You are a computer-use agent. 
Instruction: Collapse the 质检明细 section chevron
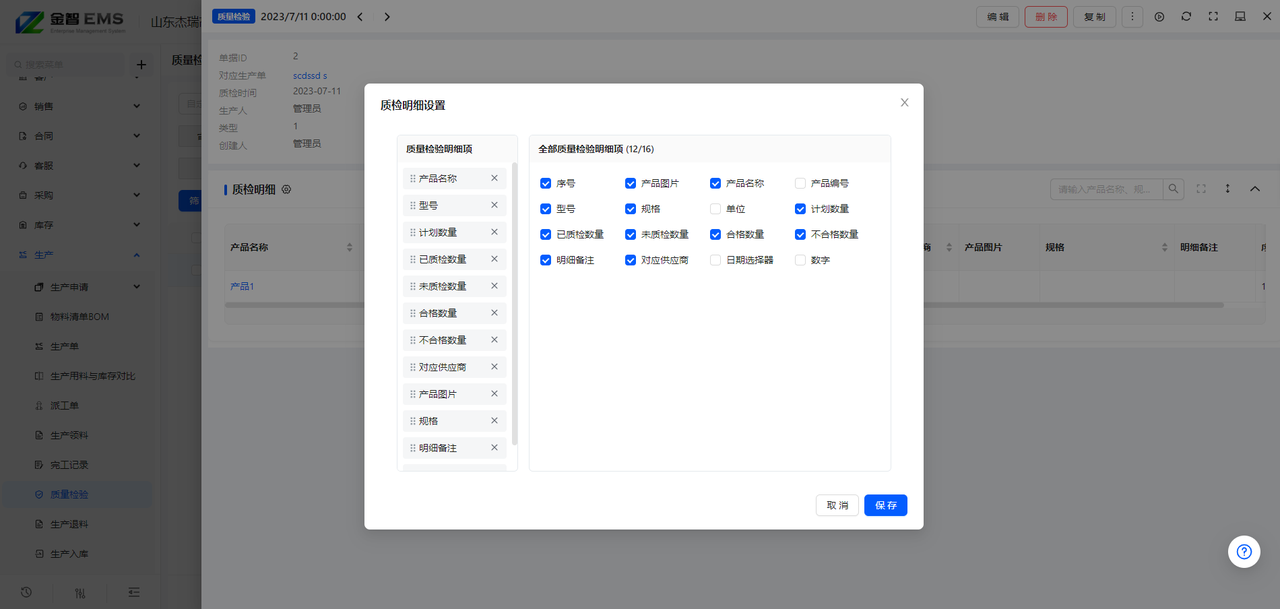coord(1255,189)
